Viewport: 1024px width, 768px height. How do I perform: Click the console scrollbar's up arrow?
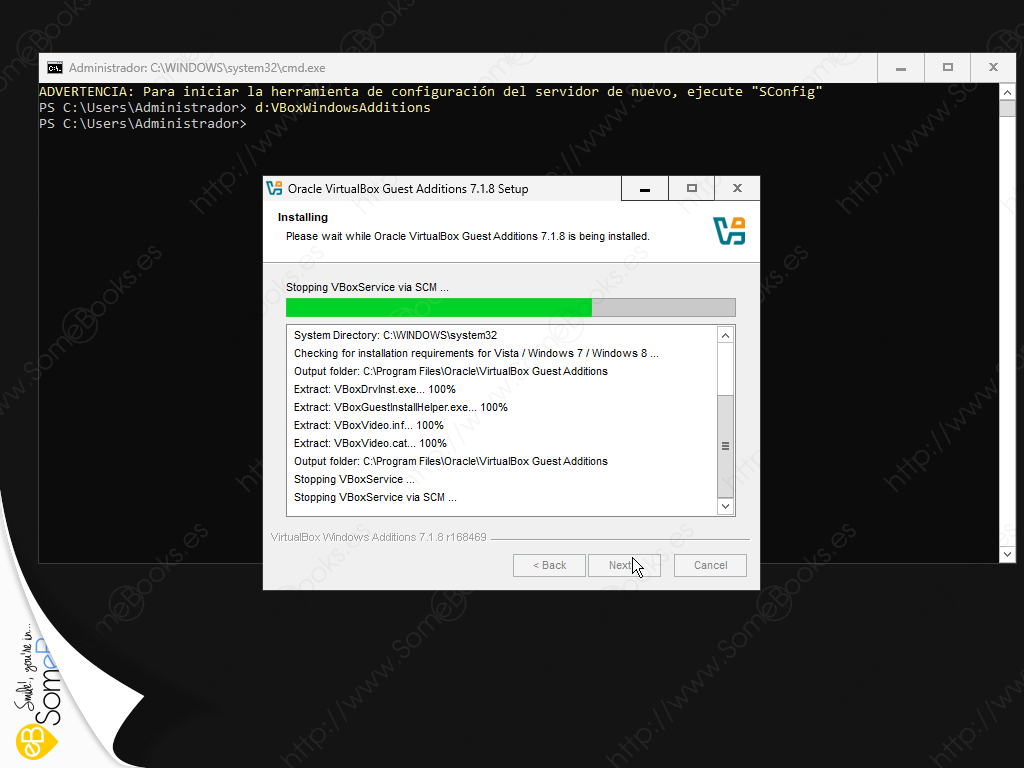click(x=1009, y=92)
